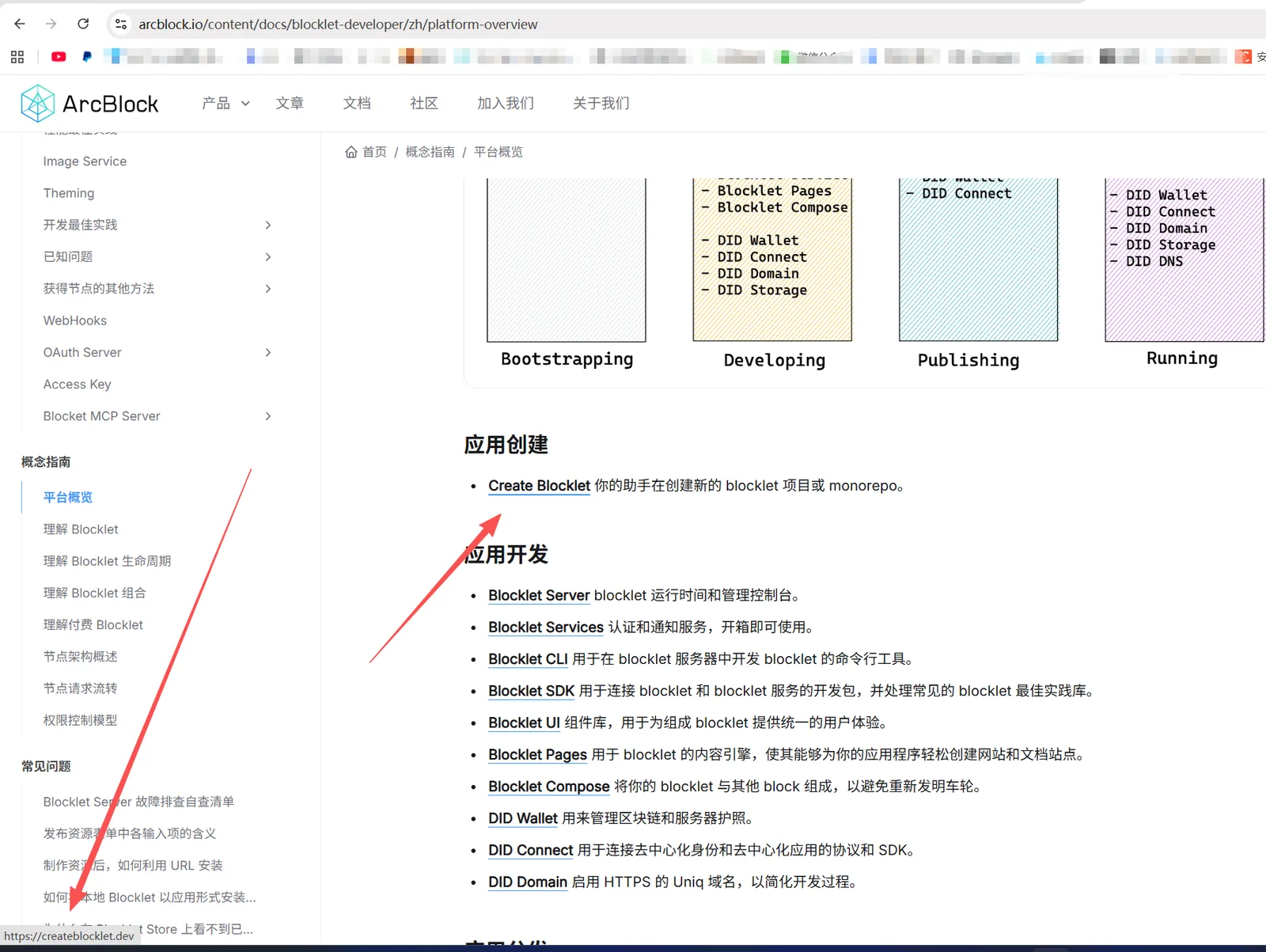Open the YouTube bookmark icon

[59, 57]
